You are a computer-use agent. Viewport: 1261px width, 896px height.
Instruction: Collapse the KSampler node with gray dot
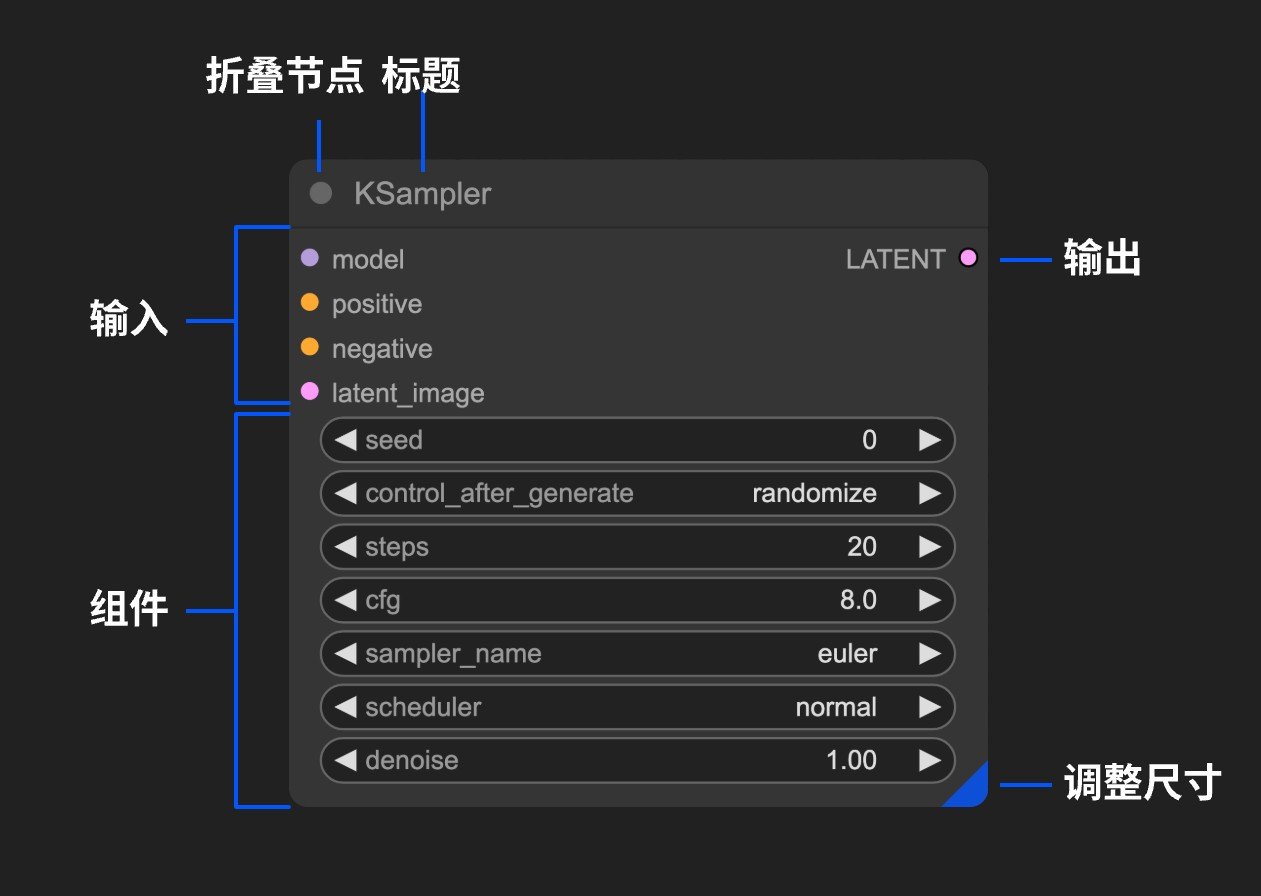pos(320,193)
